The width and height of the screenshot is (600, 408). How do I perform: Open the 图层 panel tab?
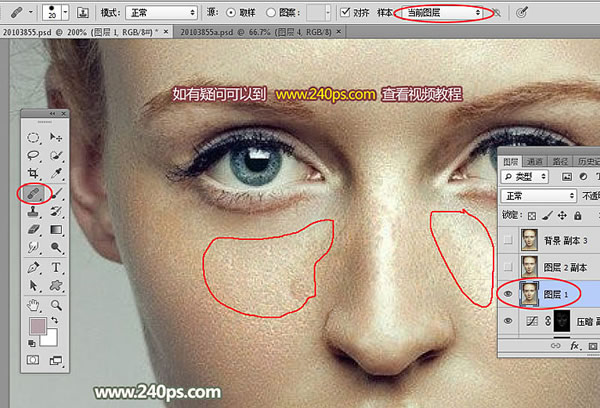point(510,162)
